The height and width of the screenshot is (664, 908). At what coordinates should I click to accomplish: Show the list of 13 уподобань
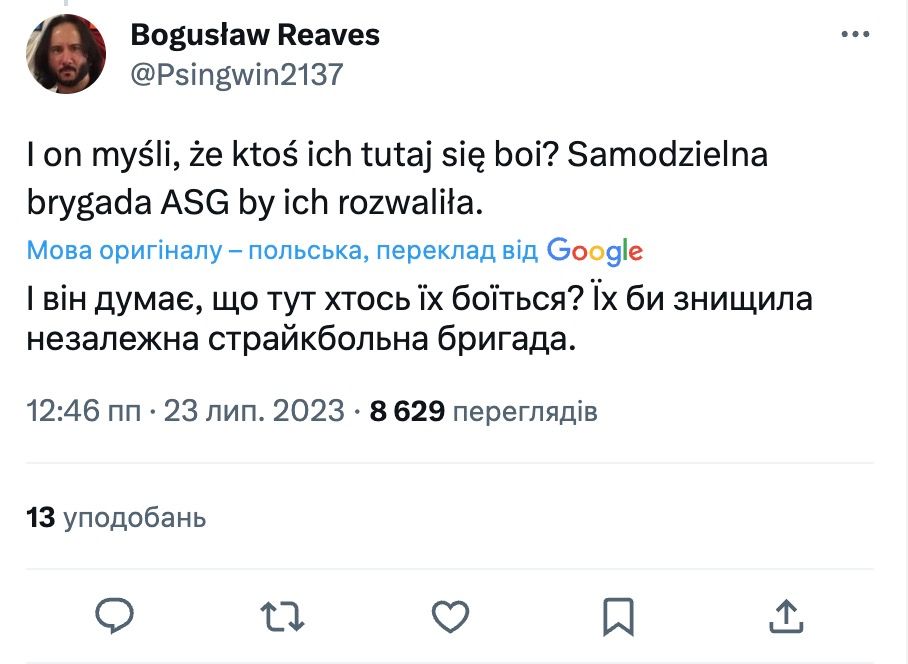(116, 518)
